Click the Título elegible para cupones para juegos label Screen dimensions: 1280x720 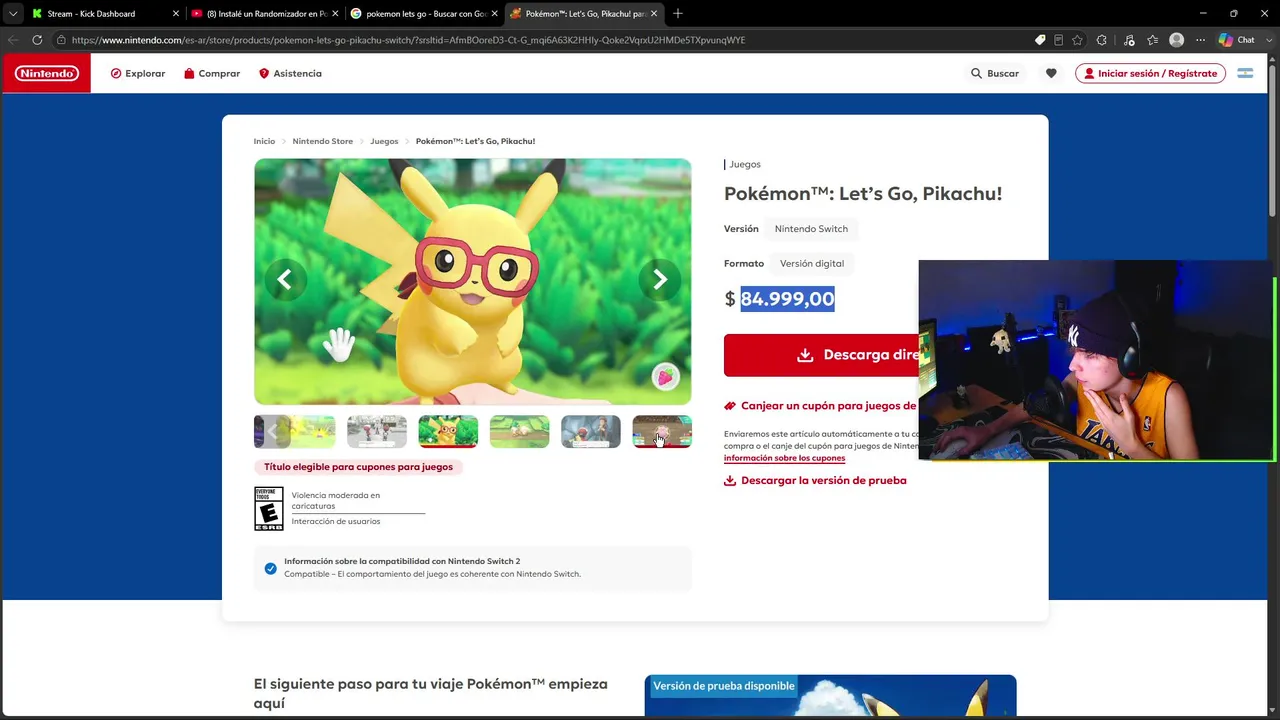click(358, 467)
